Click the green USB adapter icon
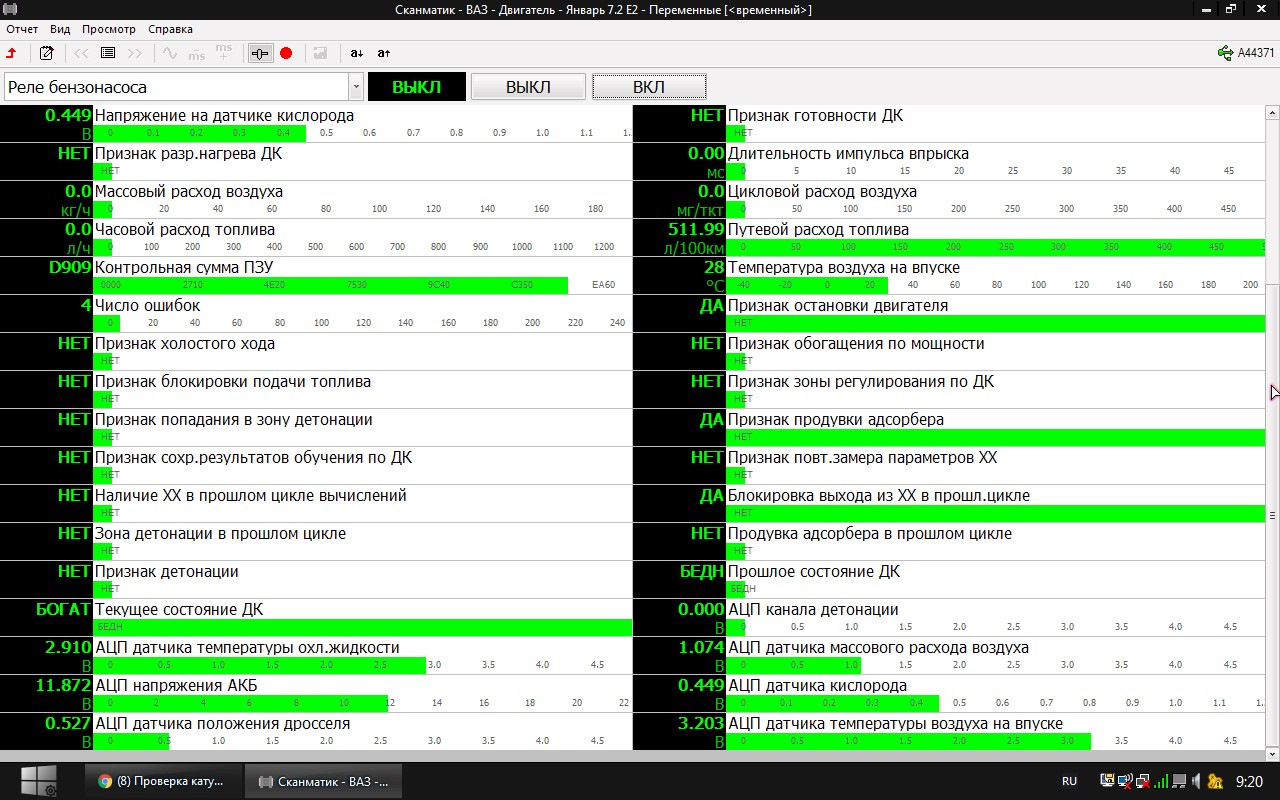Image resolution: width=1280 pixels, height=800 pixels. click(1225, 53)
